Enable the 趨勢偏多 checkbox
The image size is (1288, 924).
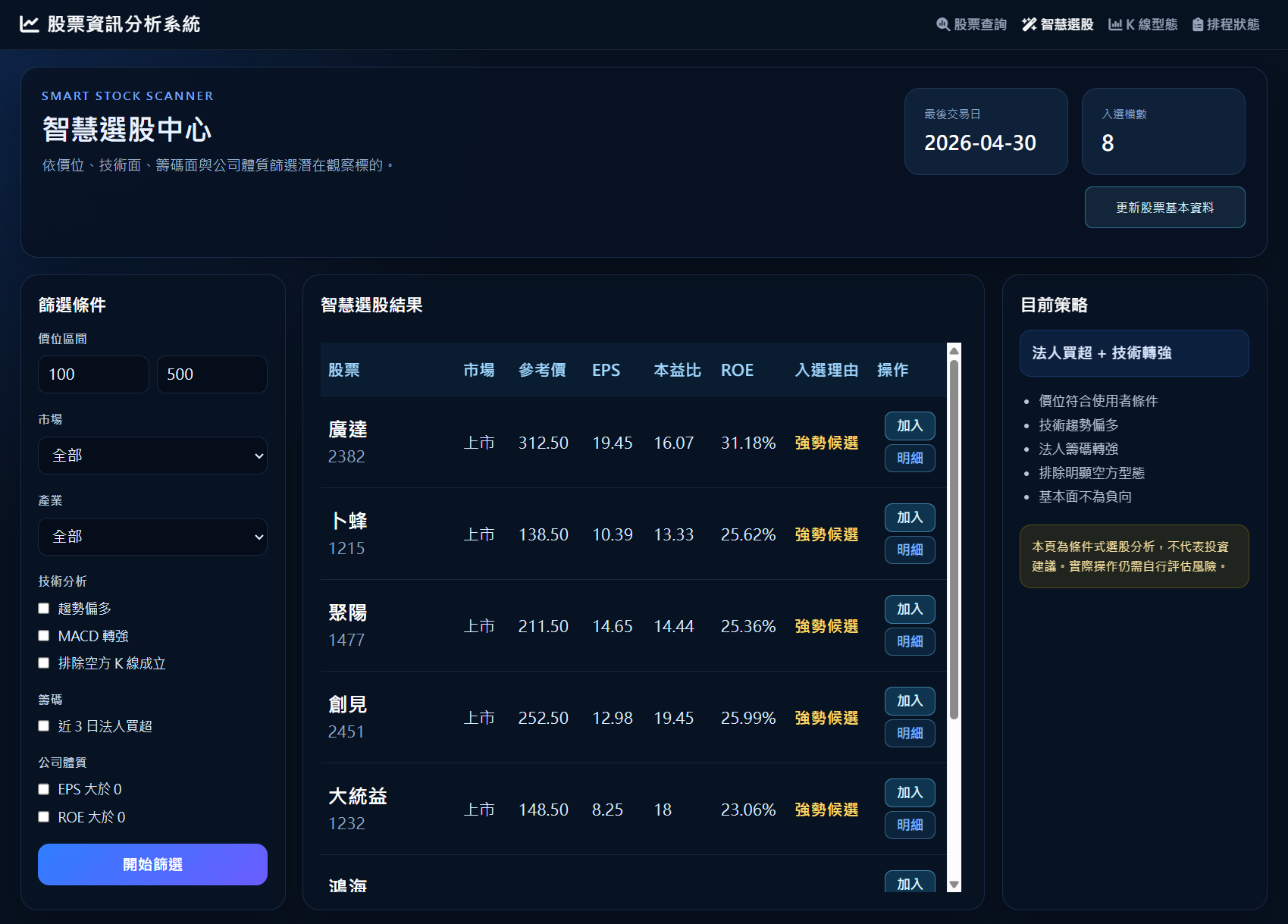tap(44, 608)
